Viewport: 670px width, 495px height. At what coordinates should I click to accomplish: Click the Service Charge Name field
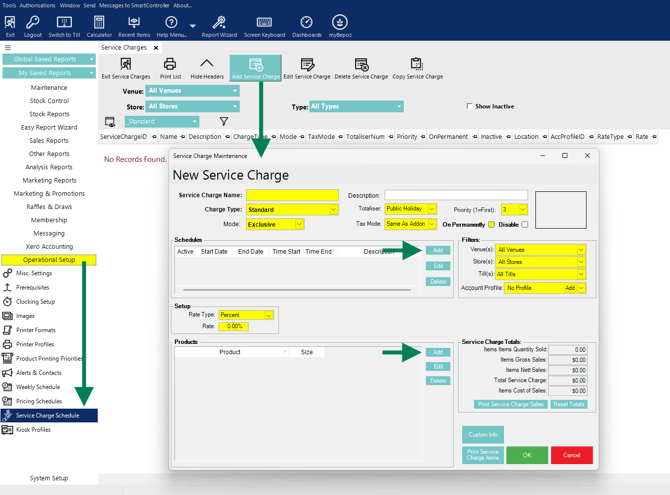click(x=292, y=195)
